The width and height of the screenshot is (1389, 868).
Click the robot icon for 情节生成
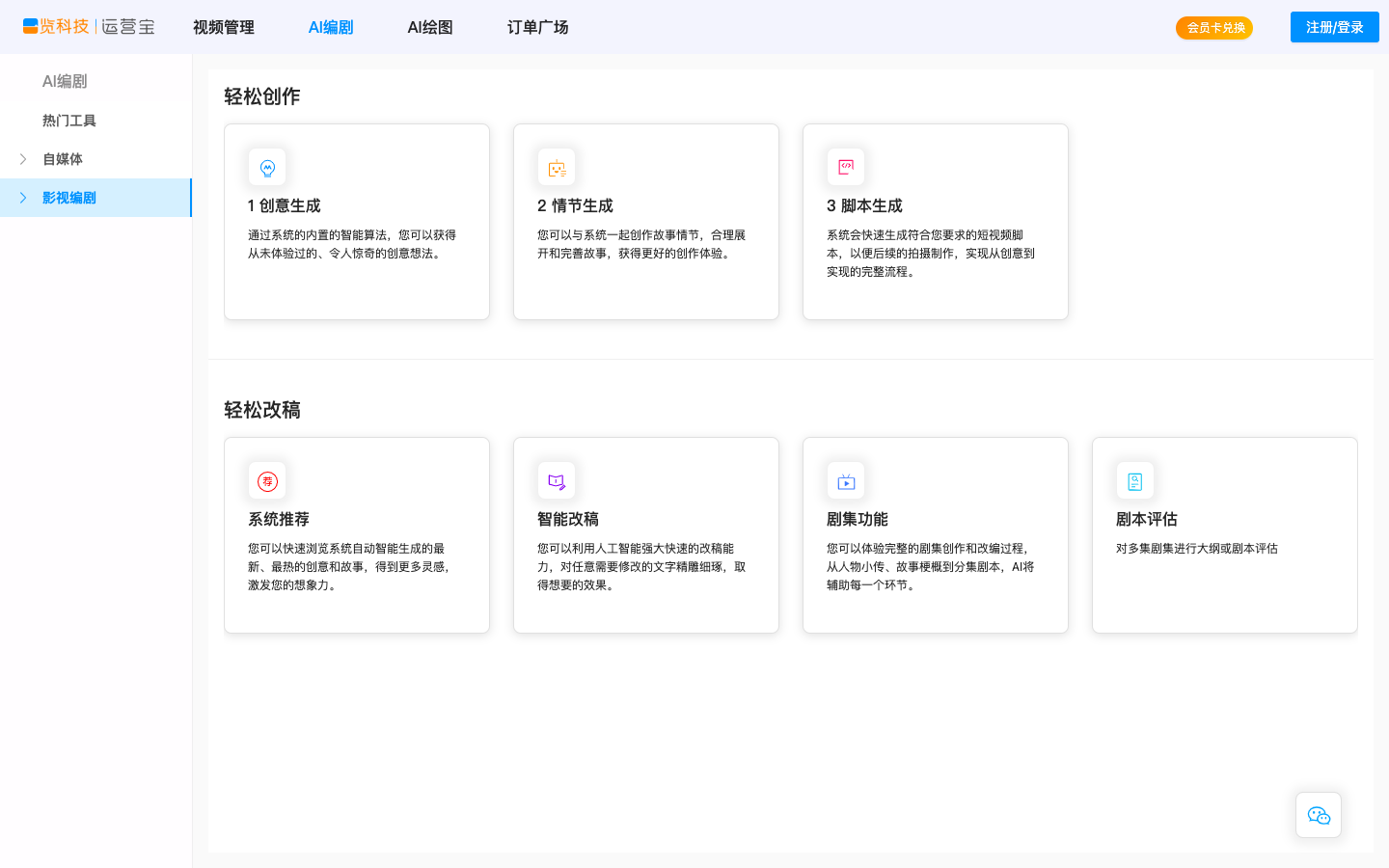557,168
